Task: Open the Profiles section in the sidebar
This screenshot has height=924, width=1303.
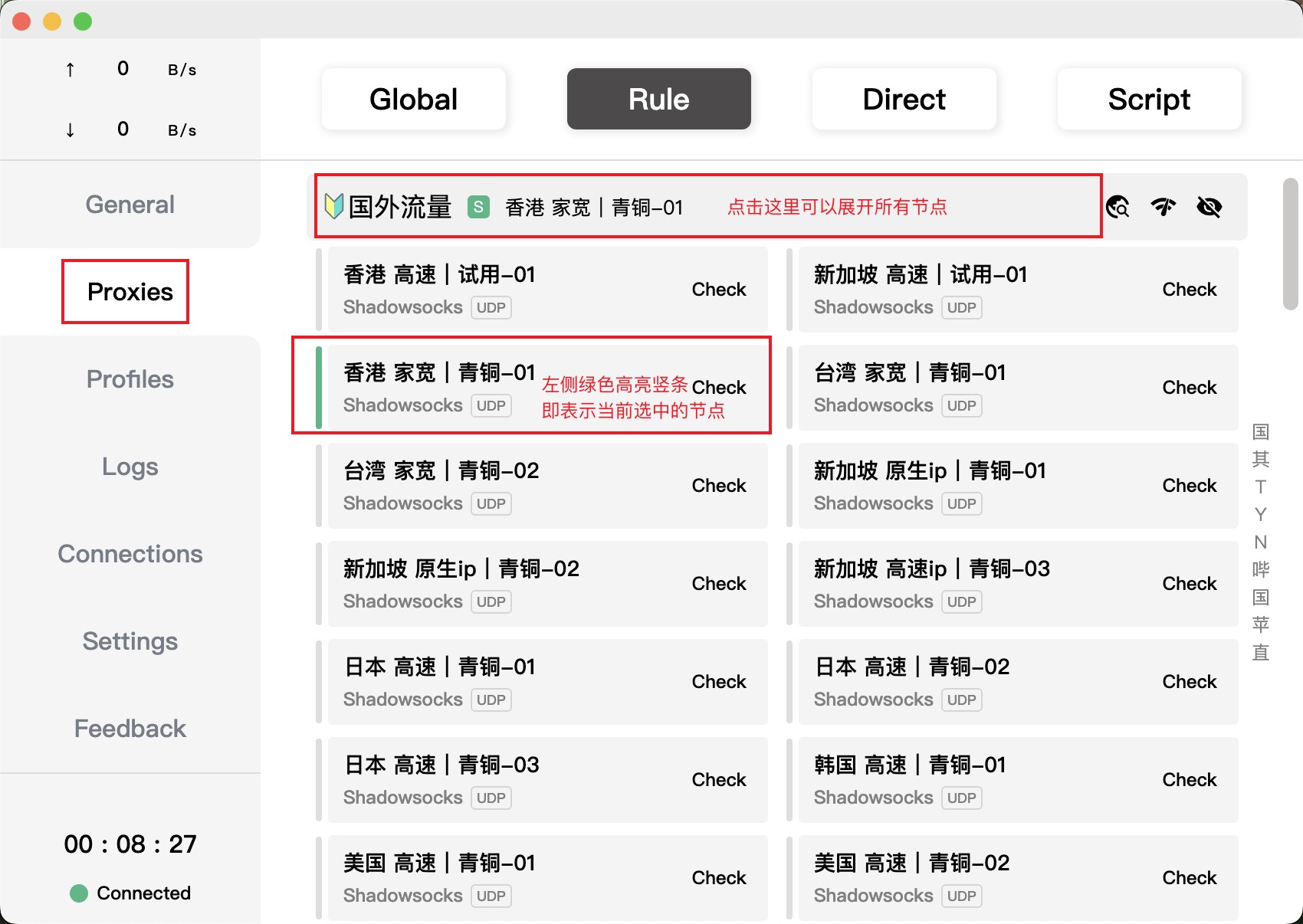Action: coord(130,379)
